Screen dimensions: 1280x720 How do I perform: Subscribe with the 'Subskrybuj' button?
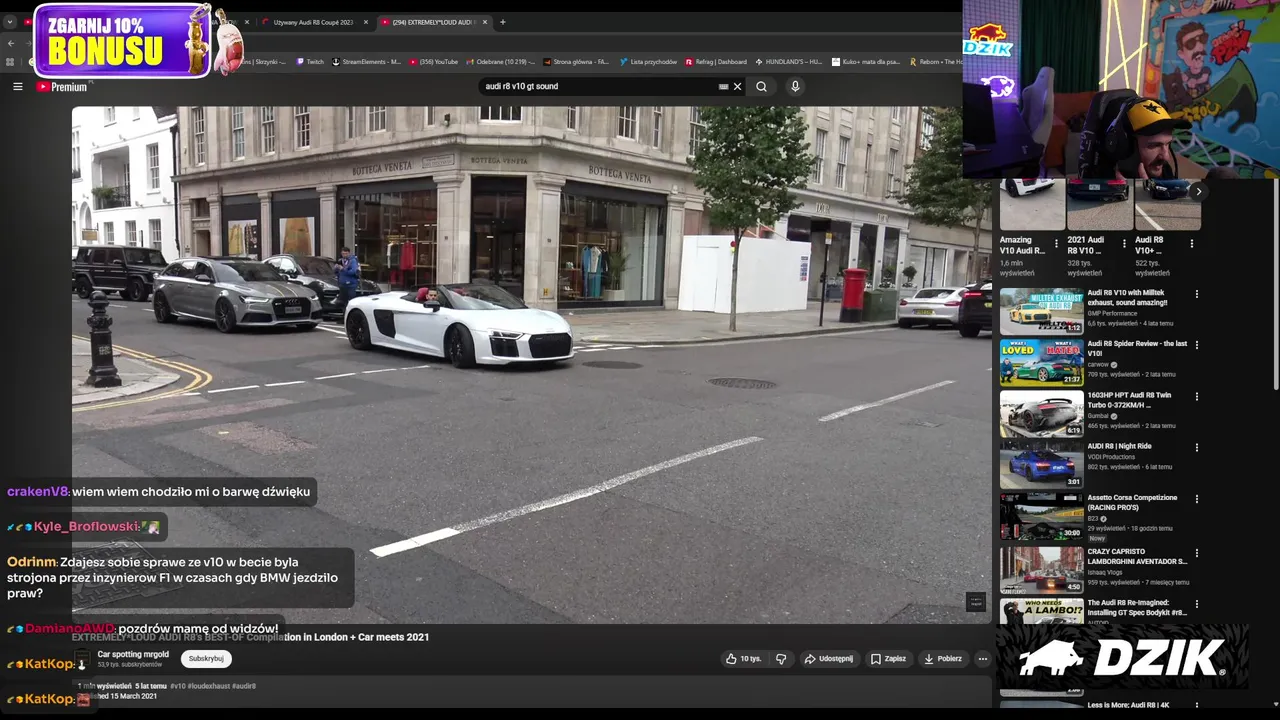[x=206, y=659]
